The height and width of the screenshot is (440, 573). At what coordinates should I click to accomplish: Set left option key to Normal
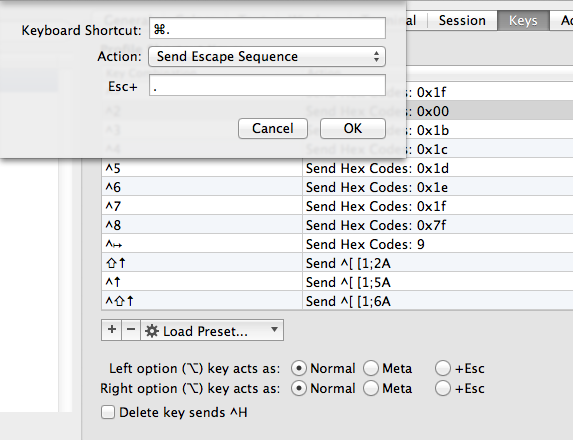point(299,368)
